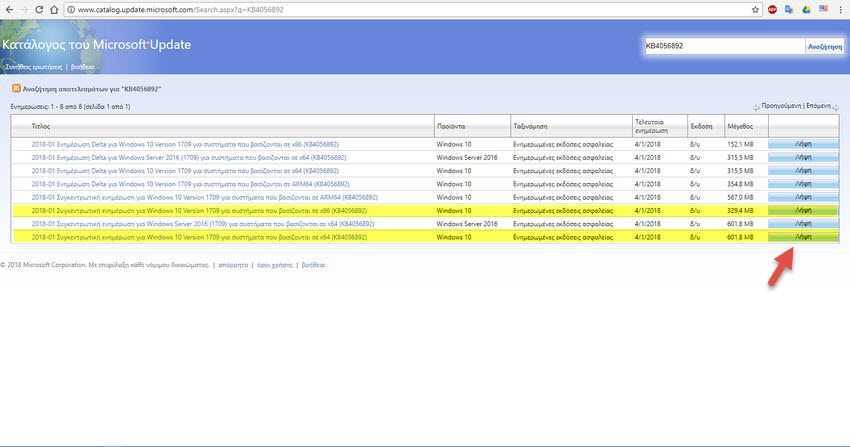Reload the catalog page
850x447 pixels.
39,10
